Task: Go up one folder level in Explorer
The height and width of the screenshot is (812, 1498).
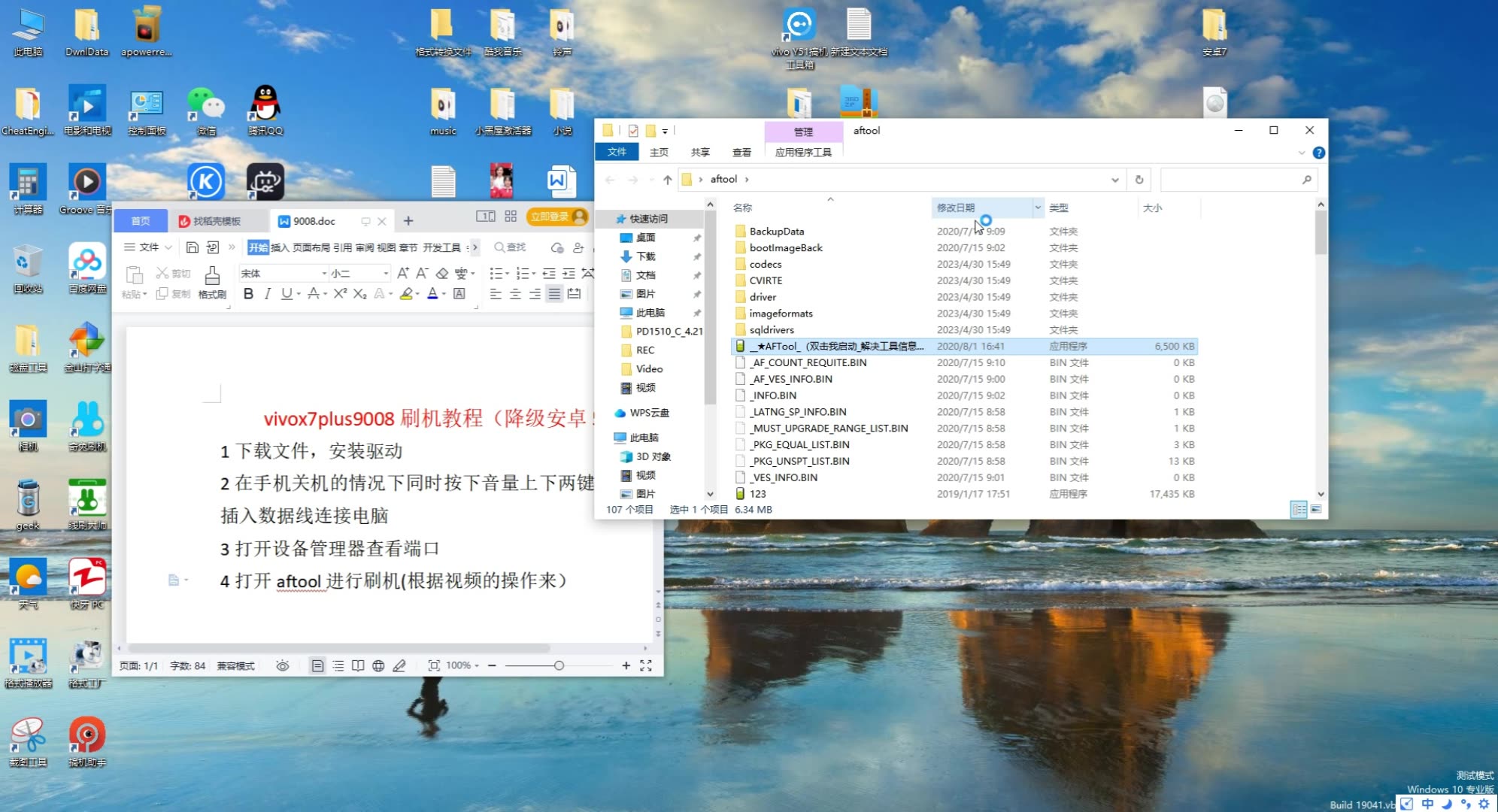Action: [x=667, y=180]
